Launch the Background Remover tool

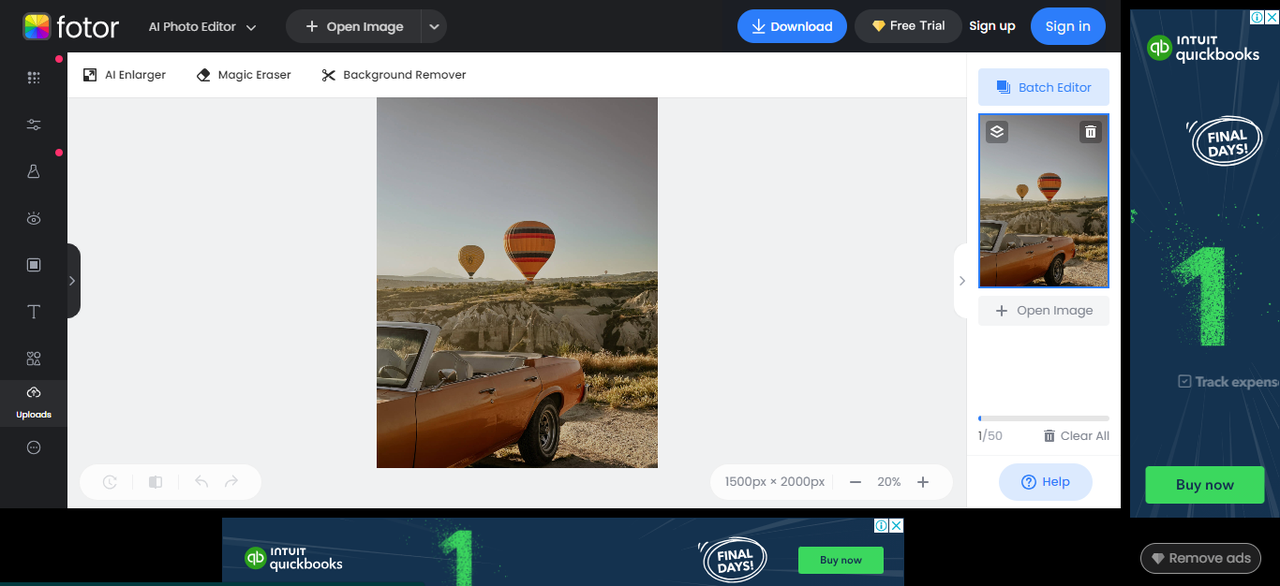point(393,75)
